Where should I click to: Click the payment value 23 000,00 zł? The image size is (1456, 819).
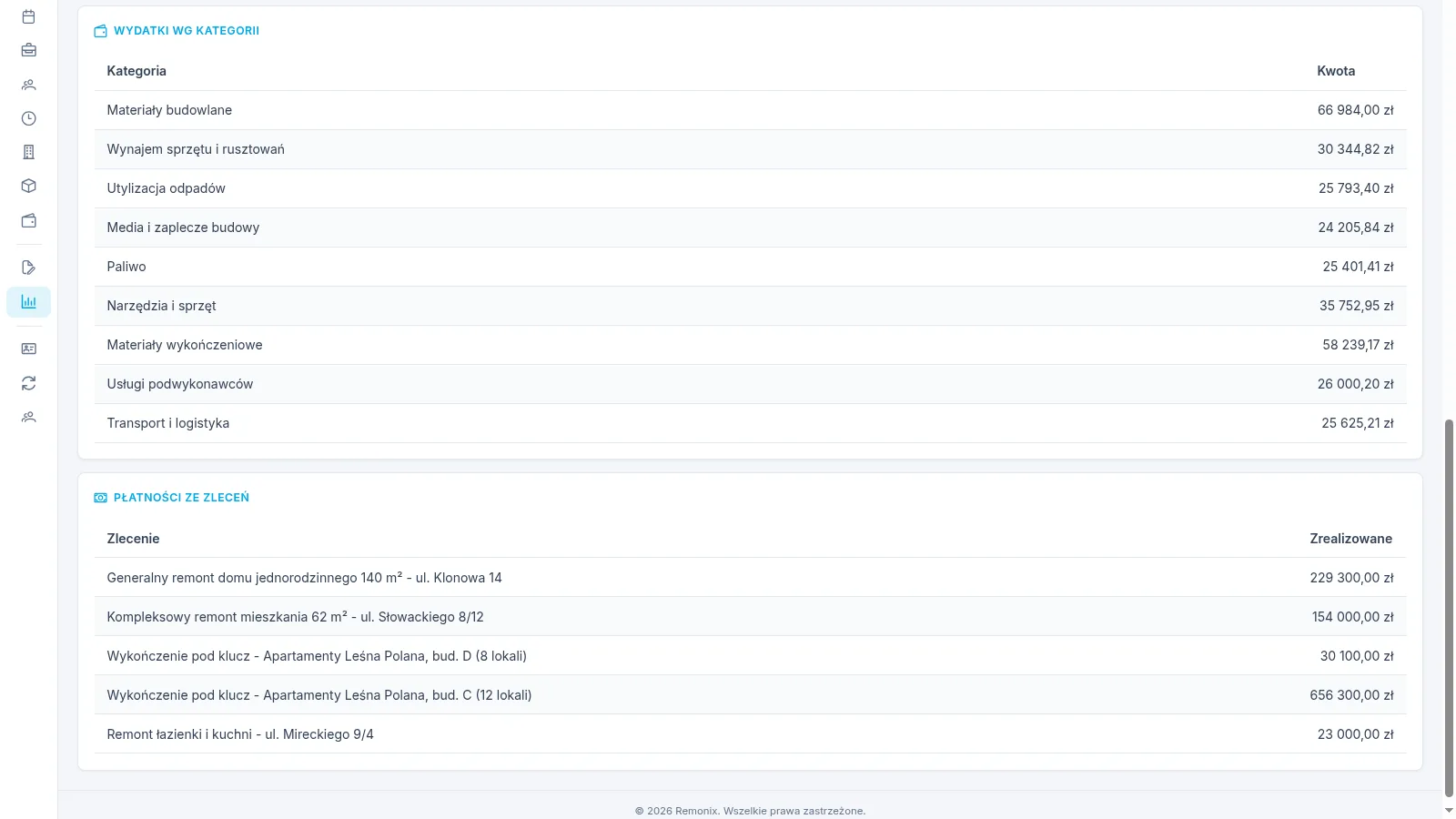pos(1355,734)
